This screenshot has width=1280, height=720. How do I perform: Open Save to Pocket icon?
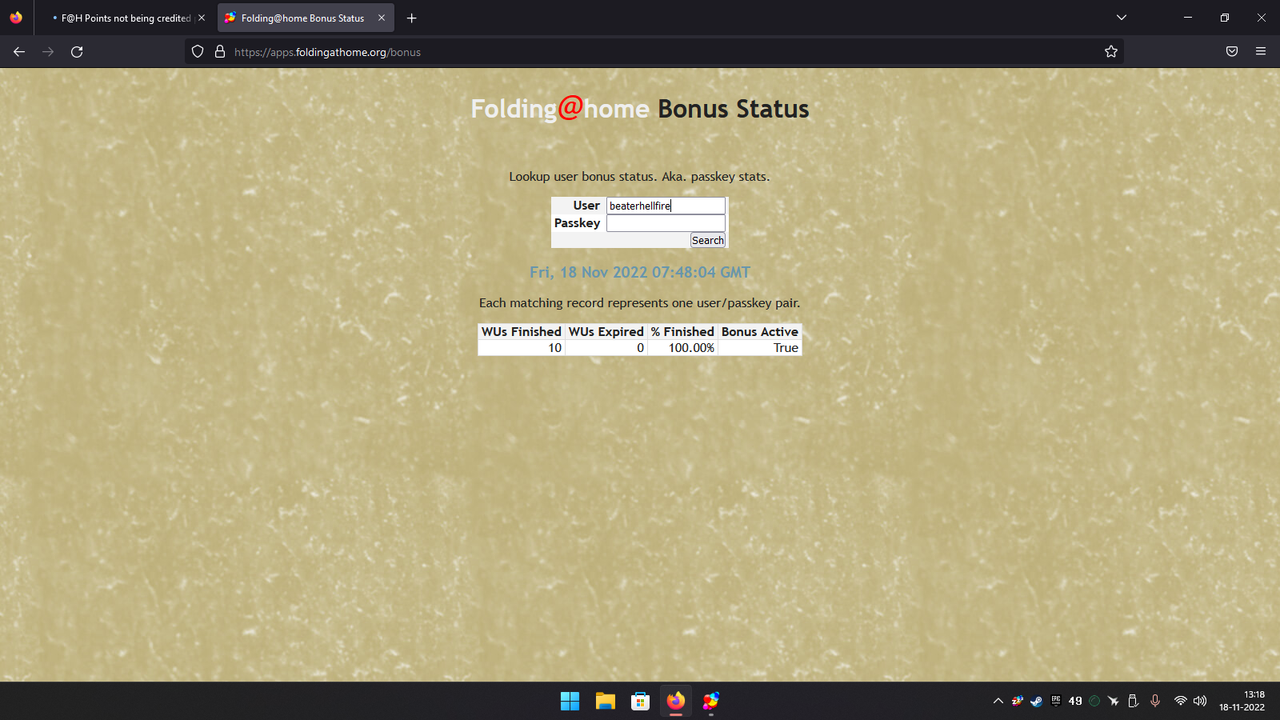[1232, 52]
